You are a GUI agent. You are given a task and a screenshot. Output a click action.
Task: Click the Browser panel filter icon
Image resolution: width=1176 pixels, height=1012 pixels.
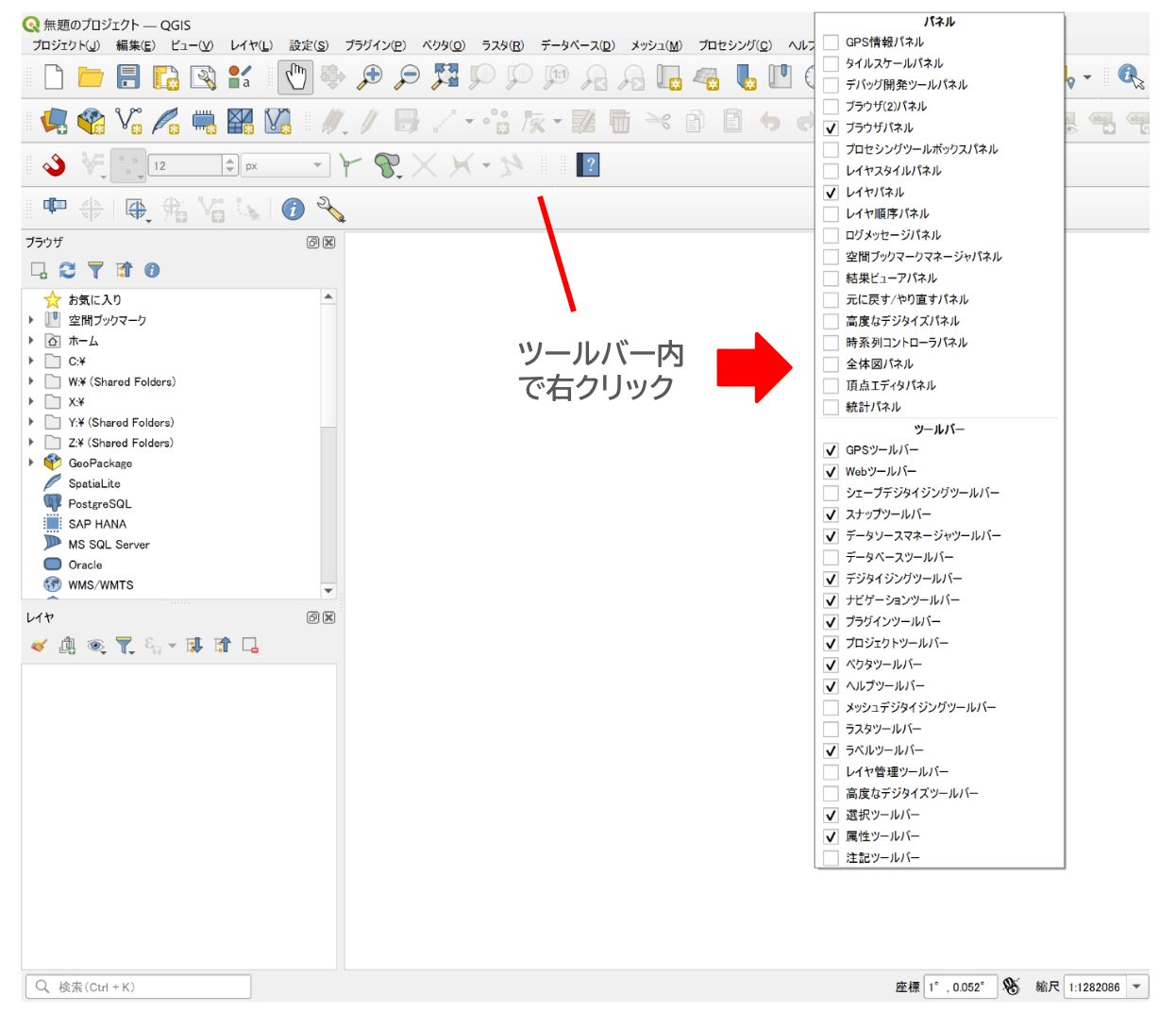pyautogui.click(x=95, y=270)
